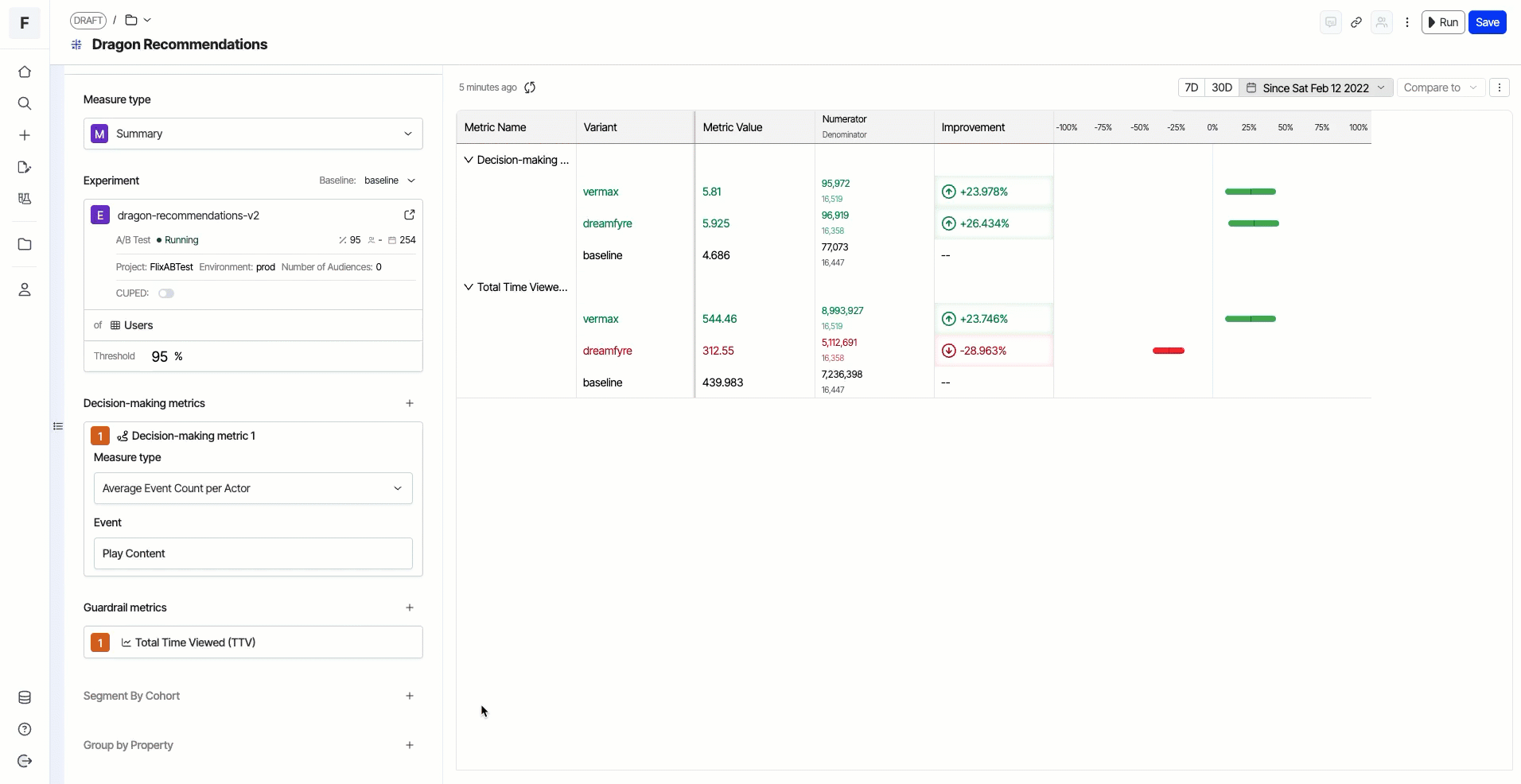
Task: Click the DRAFT badge
Action: (88, 20)
